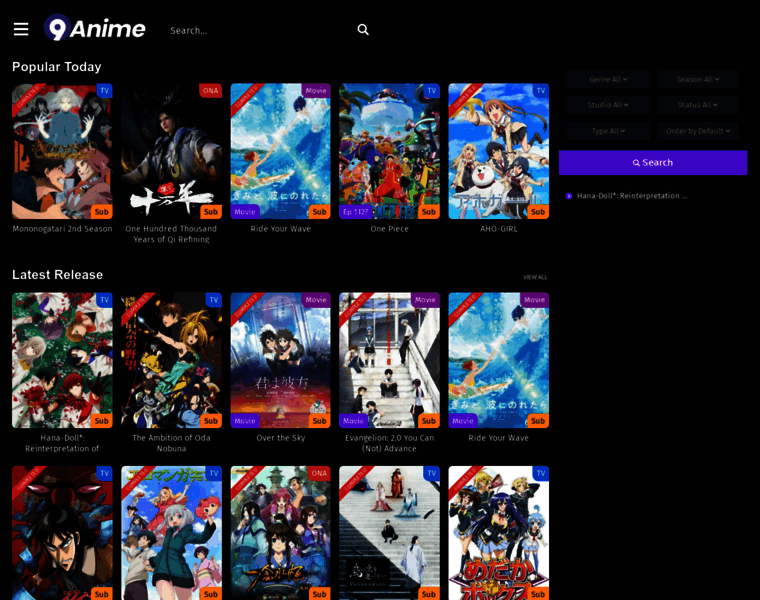Image resolution: width=760 pixels, height=600 pixels.
Task: Click Sub badge on AHO-GIRL poster
Action: pyautogui.click(x=538, y=212)
